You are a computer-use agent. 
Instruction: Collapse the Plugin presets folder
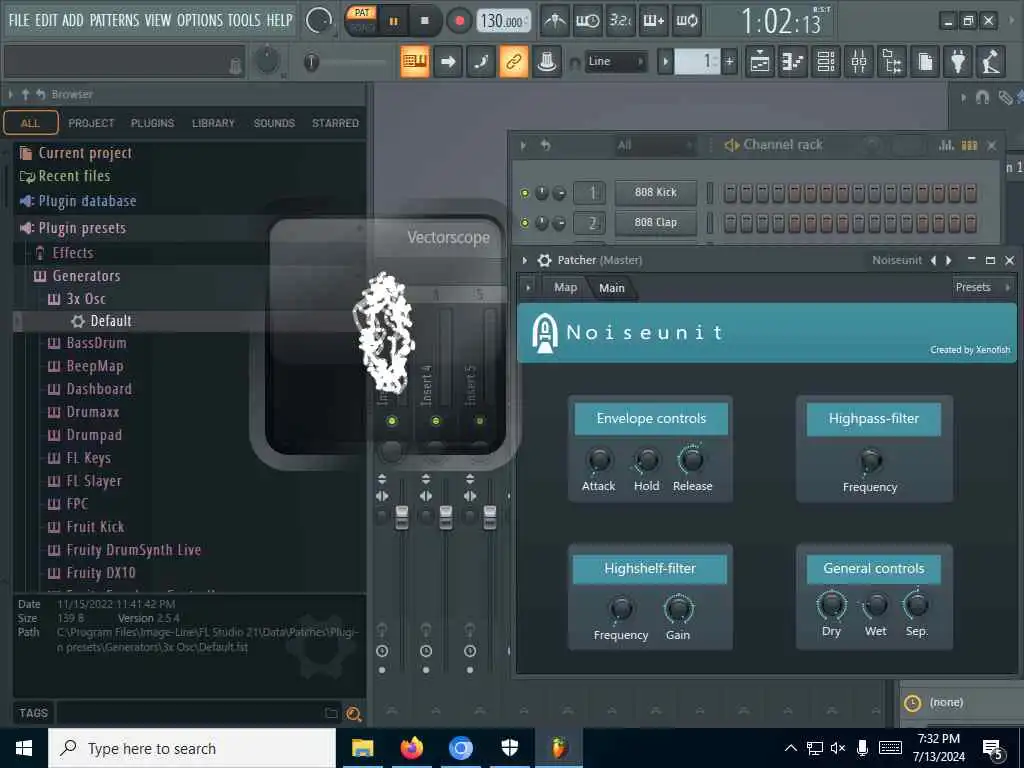(x=82, y=229)
